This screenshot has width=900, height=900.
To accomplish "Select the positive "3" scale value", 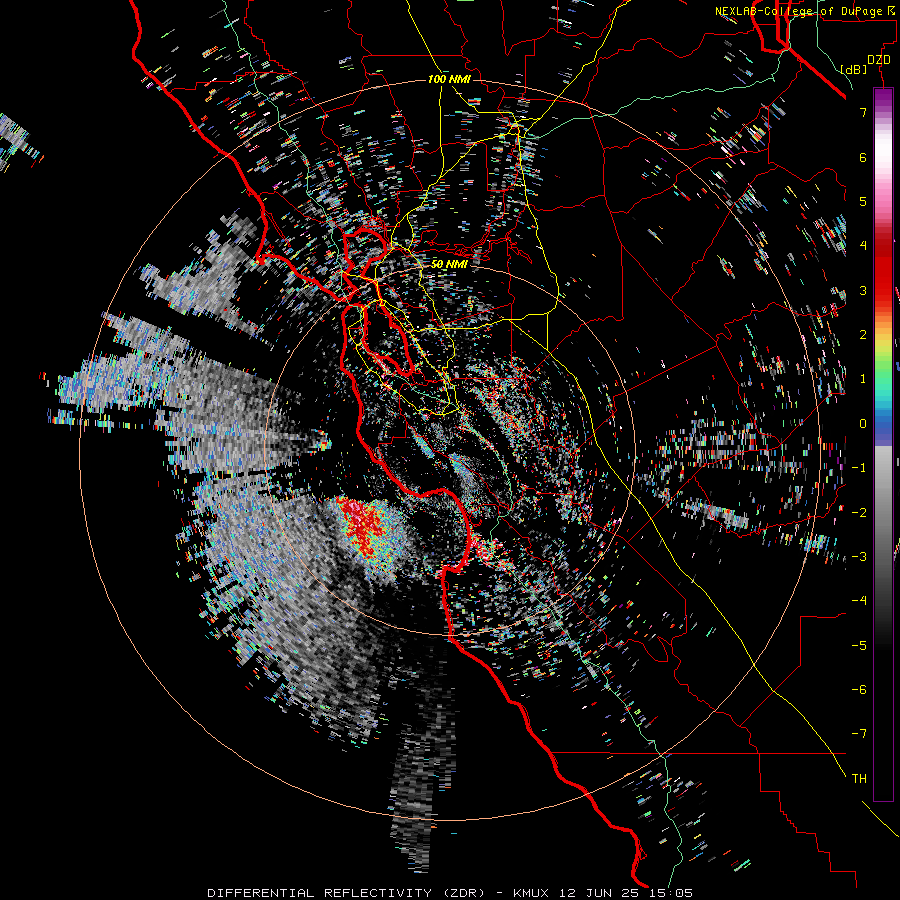I will (x=863, y=290).
